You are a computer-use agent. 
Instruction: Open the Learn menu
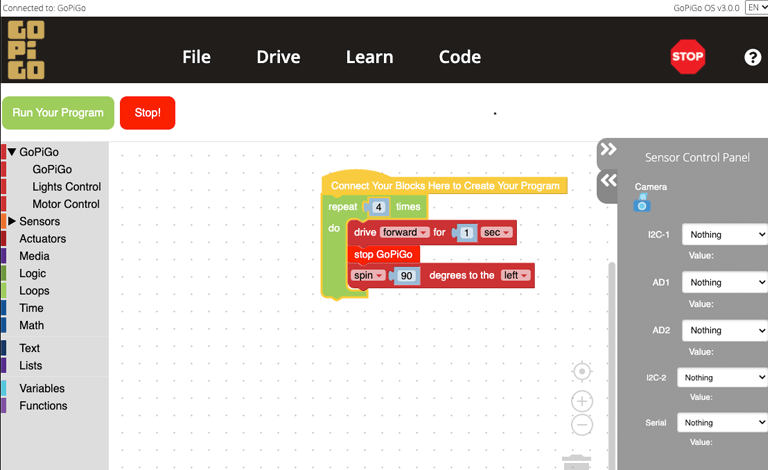click(369, 57)
